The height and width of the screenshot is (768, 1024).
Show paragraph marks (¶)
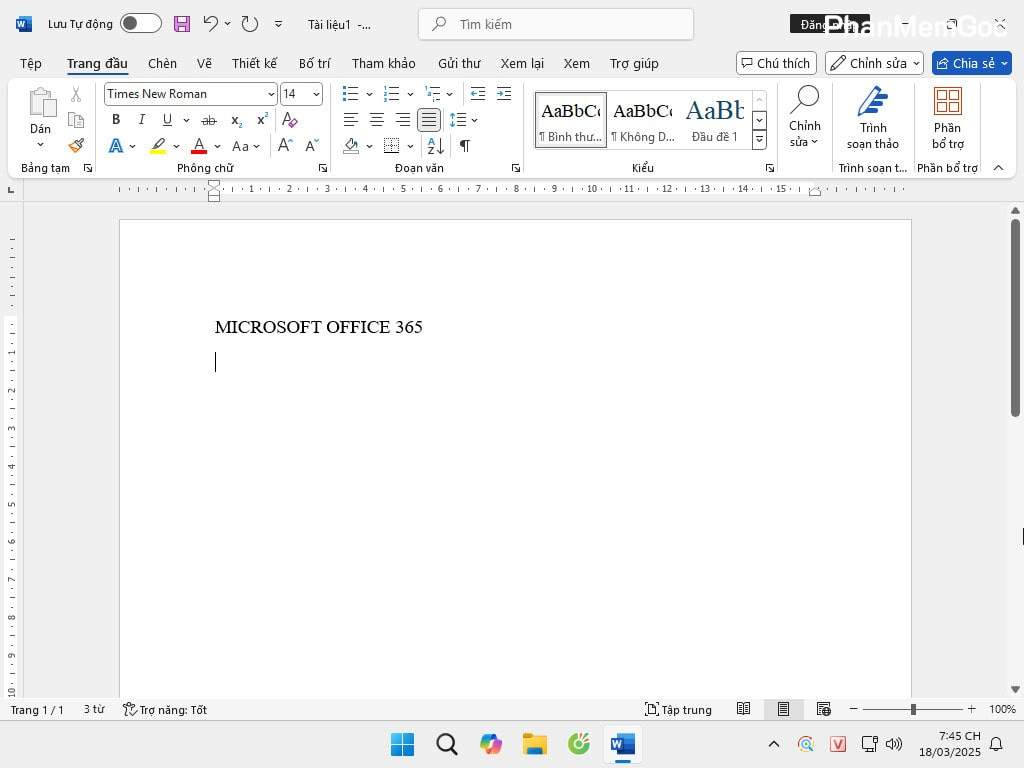(x=465, y=146)
